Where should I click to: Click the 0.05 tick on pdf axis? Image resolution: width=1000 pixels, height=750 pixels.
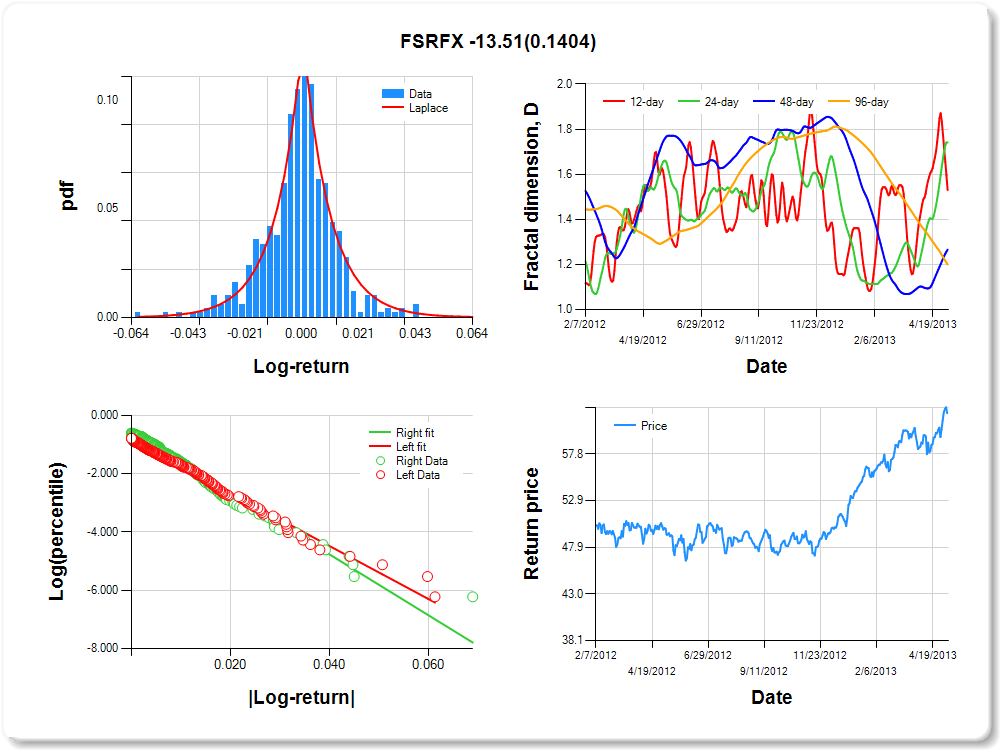tap(107, 209)
